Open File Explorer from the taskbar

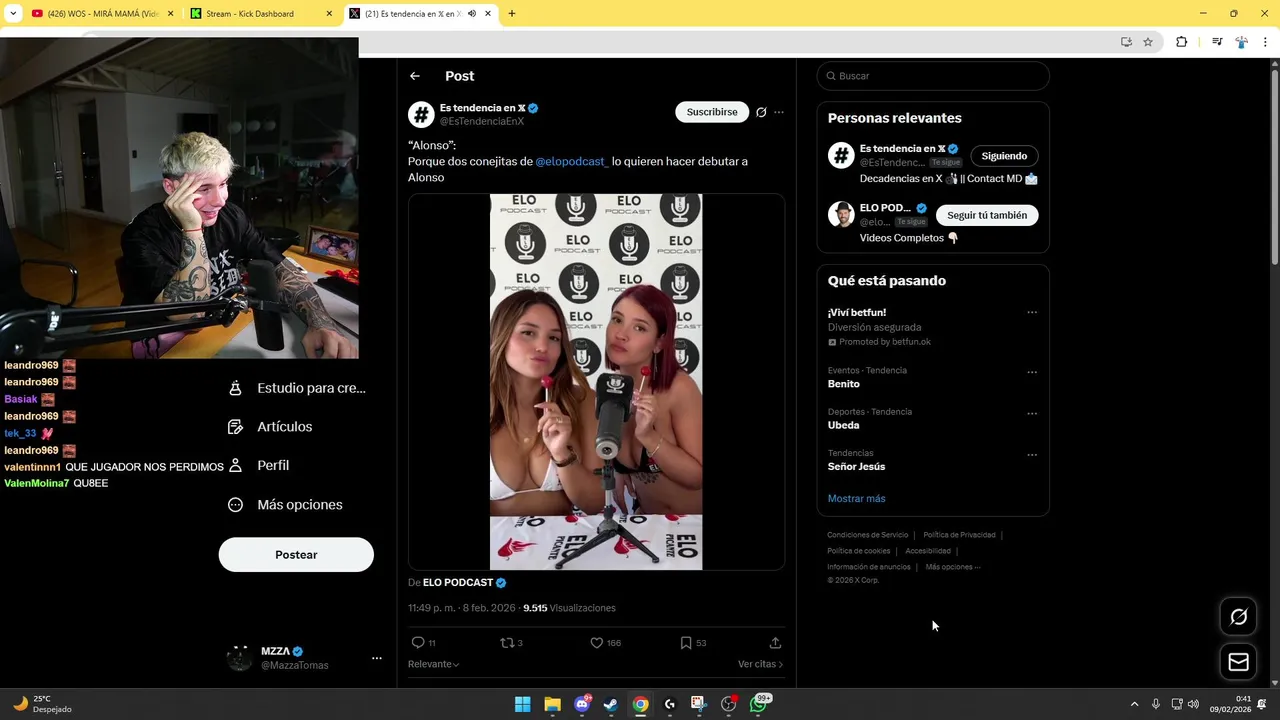[552, 704]
